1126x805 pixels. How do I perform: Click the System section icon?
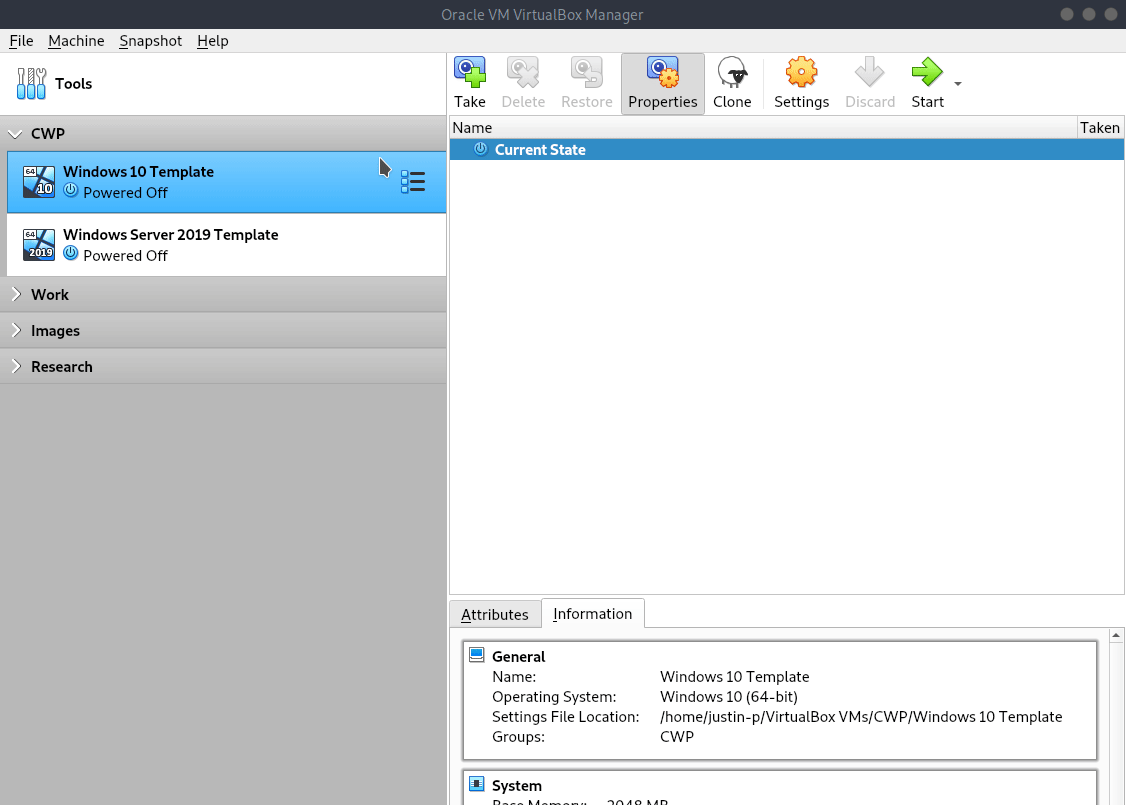pos(476,783)
